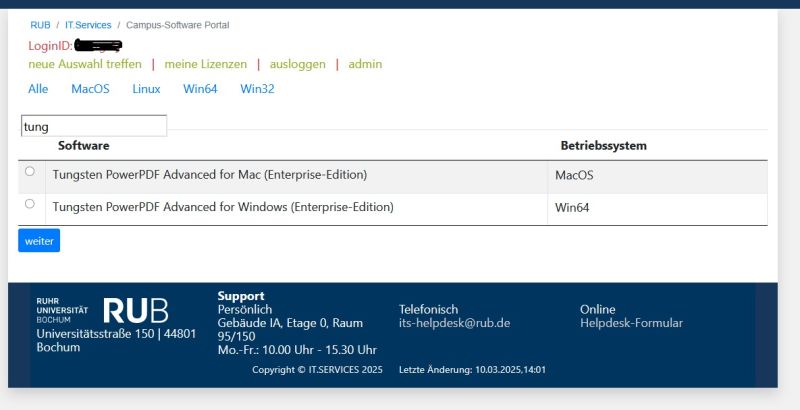Select Tungsten PowerPDF for Windows radio button
The image size is (800, 410).
click(x=30, y=204)
